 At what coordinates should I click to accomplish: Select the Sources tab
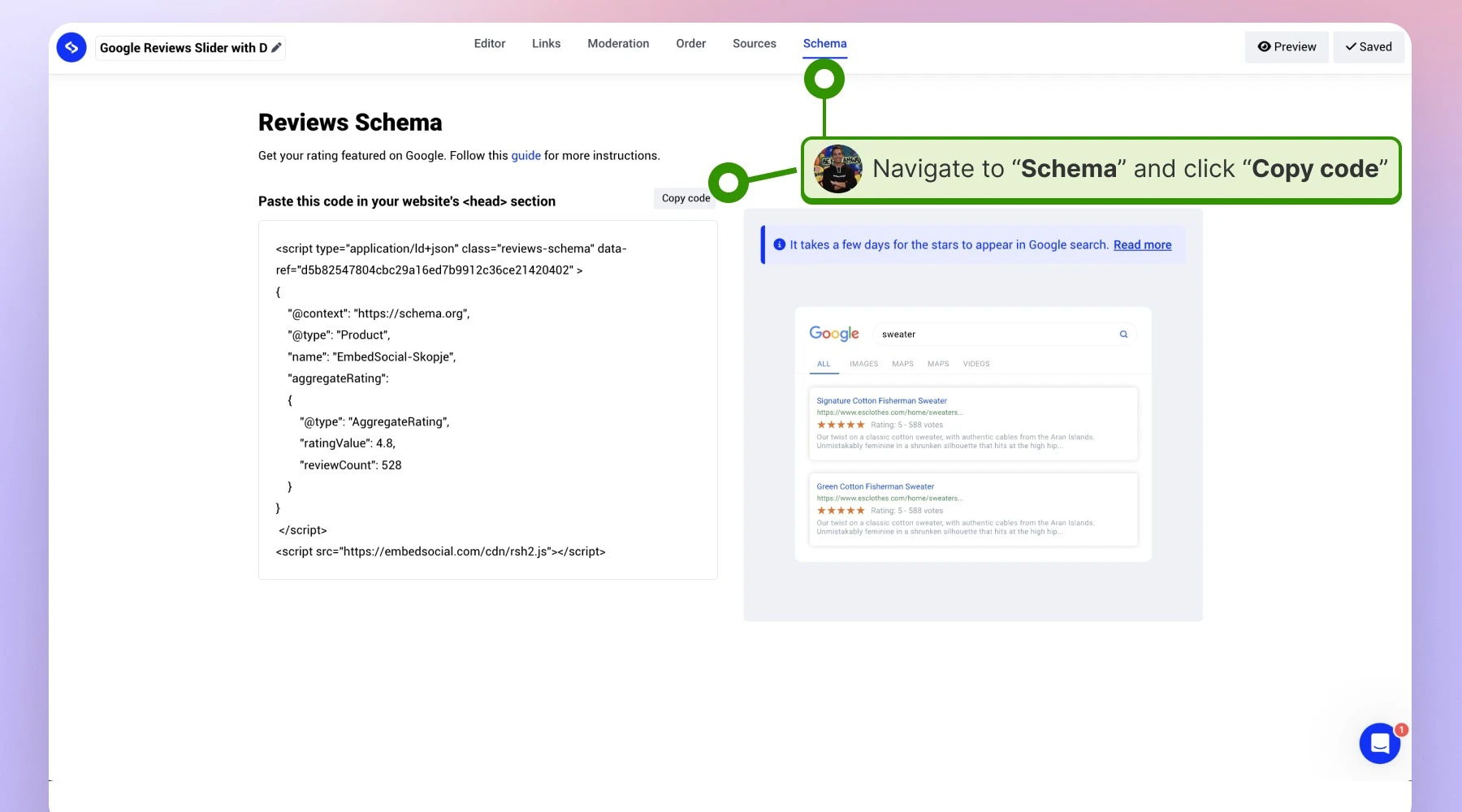pyautogui.click(x=755, y=44)
